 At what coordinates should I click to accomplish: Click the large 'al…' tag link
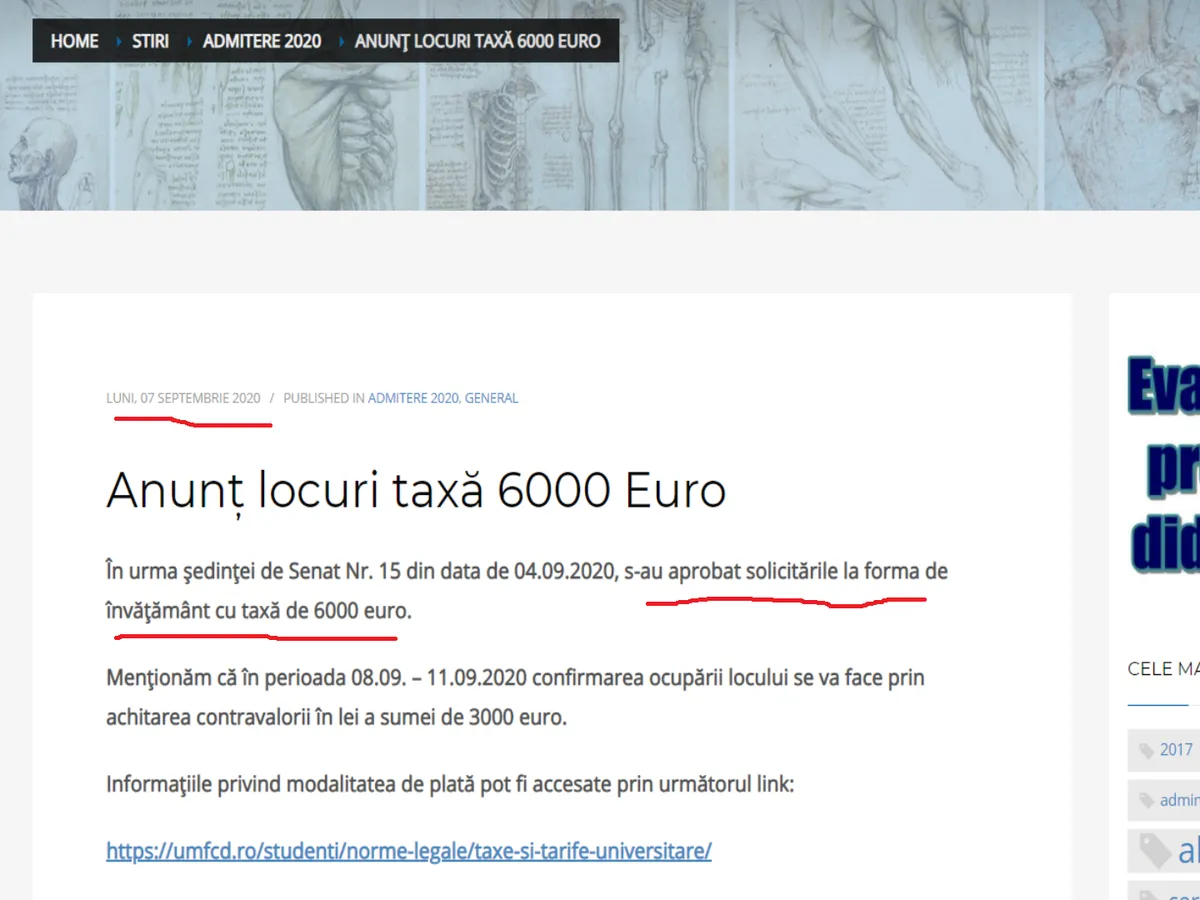tap(1188, 851)
